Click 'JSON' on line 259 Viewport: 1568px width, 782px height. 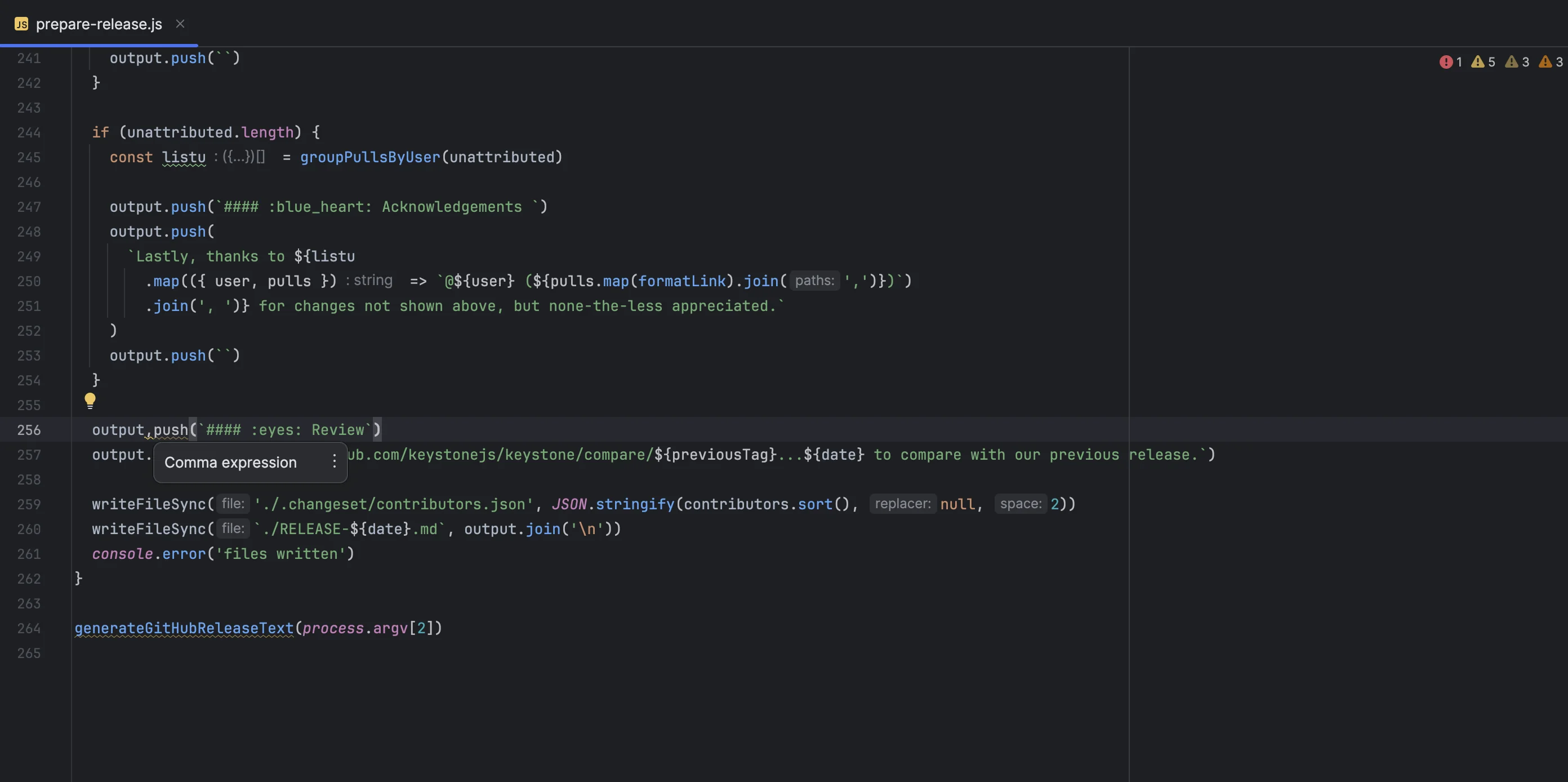(569, 504)
